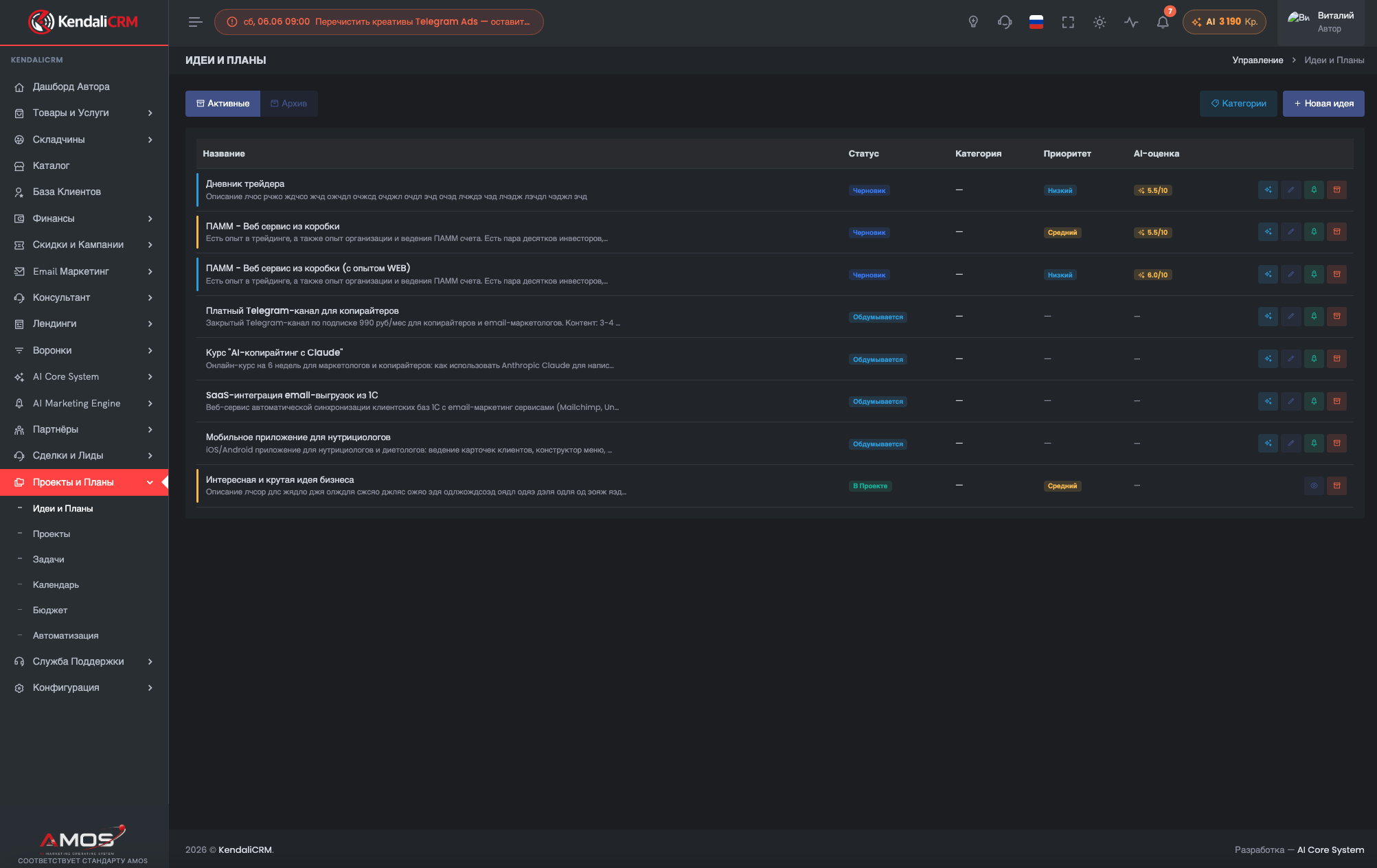Click the Новая идея button
The width and height of the screenshot is (1377, 868).
pos(1323,104)
